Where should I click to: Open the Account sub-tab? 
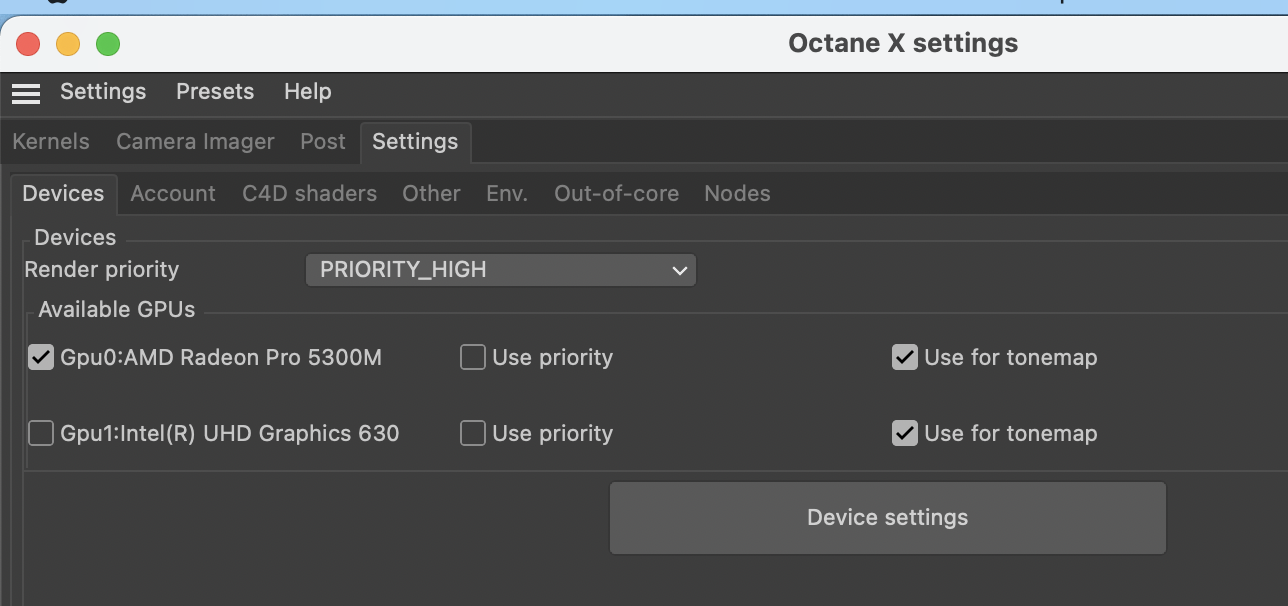(x=173, y=194)
